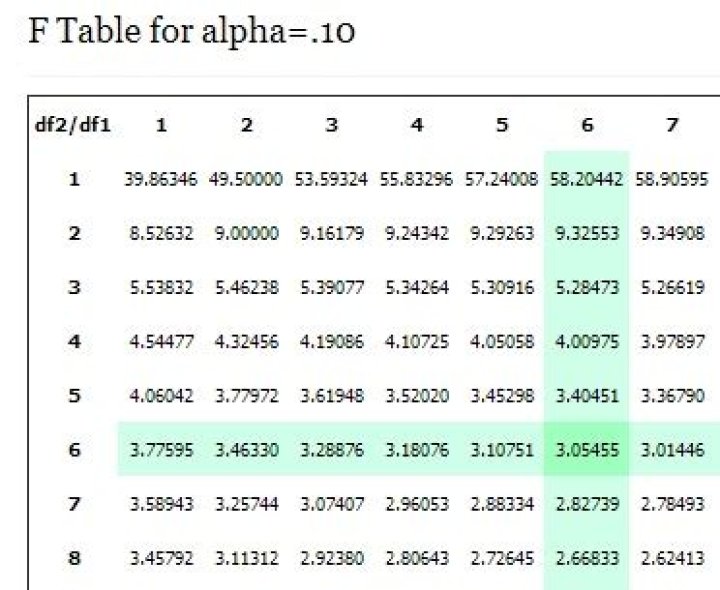This screenshot has width=720, height=590.
Task: Select cell value 57.24008
Action: coord(502,180)
